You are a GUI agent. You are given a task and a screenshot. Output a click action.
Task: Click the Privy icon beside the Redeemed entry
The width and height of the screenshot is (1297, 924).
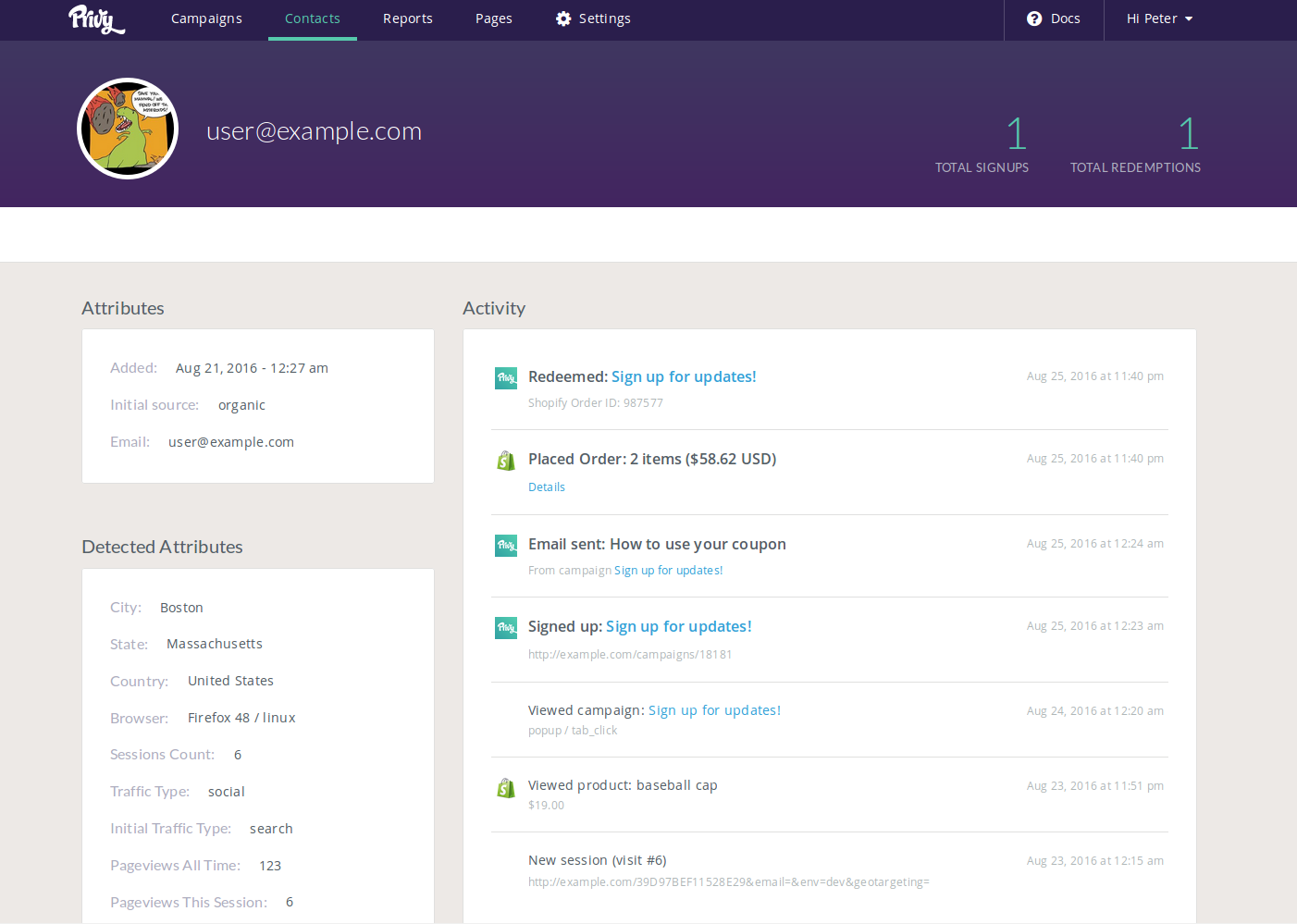506,378
